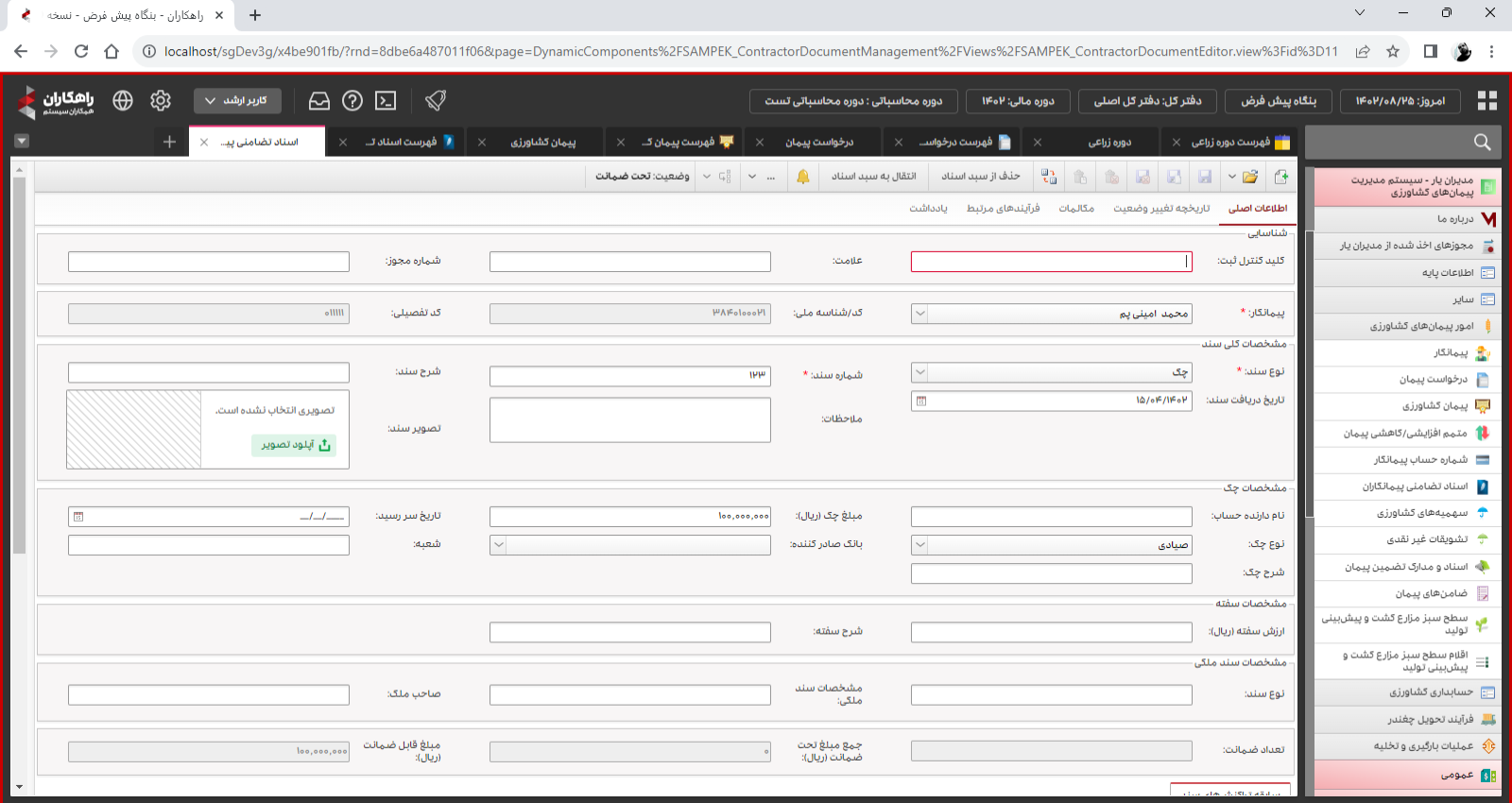1512x803 pixels.
Task: Click the دوره مالی ۱۴۰۲ header button
Action: point(1018,101)
